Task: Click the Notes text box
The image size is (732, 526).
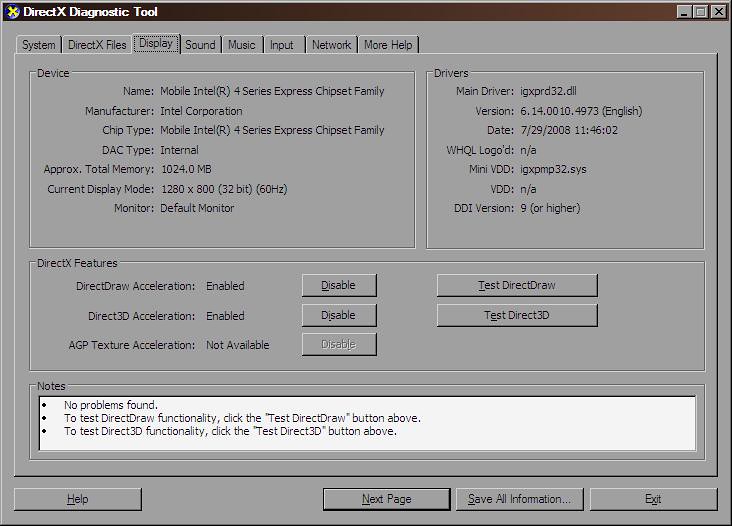Action: tap(367, 423)
